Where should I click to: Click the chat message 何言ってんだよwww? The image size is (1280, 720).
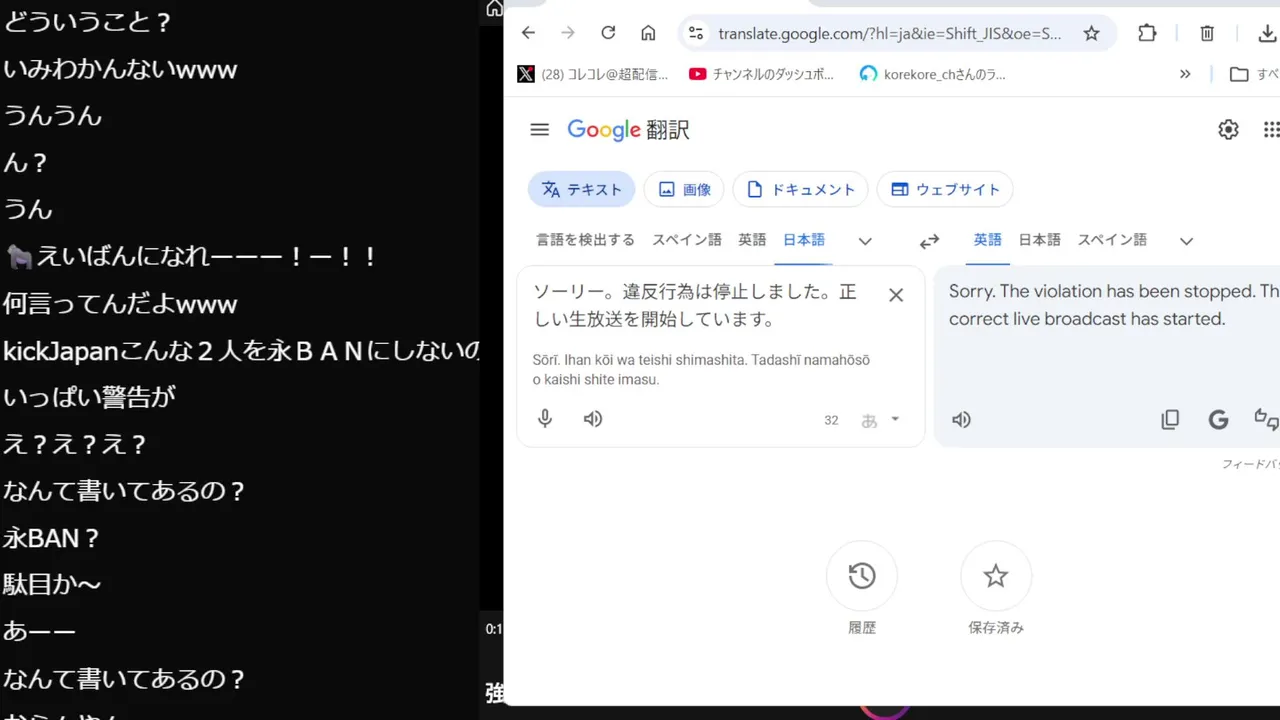(120, 303)
